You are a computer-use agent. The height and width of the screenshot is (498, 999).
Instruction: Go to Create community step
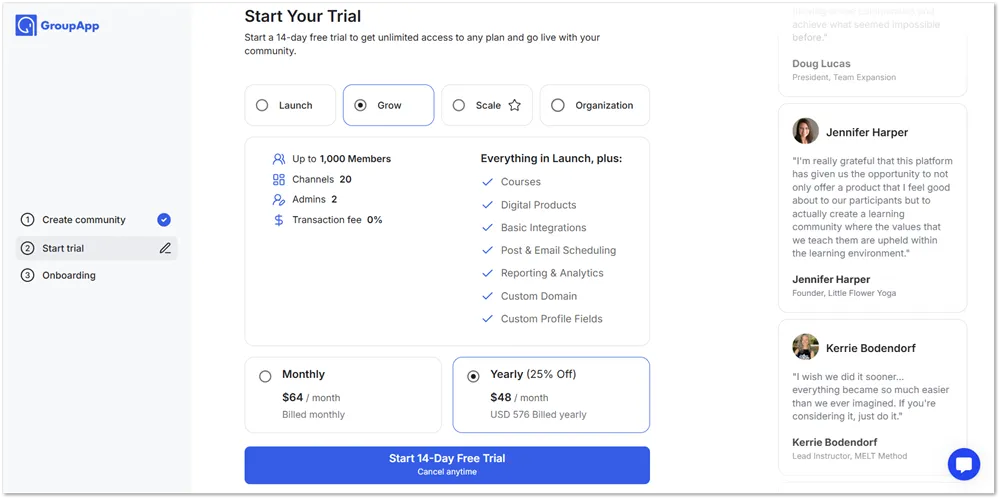pyautogui.click(x=96, y=220)
